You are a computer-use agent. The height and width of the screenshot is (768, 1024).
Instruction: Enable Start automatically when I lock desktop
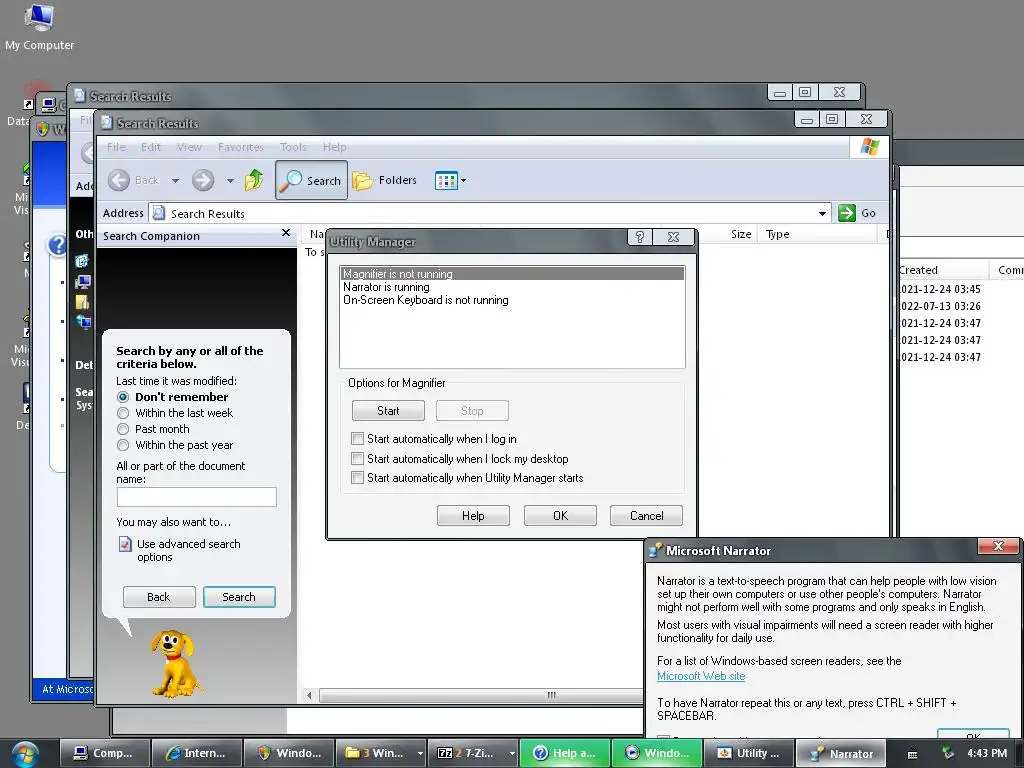pyautogui.click(x=357, y=458)
